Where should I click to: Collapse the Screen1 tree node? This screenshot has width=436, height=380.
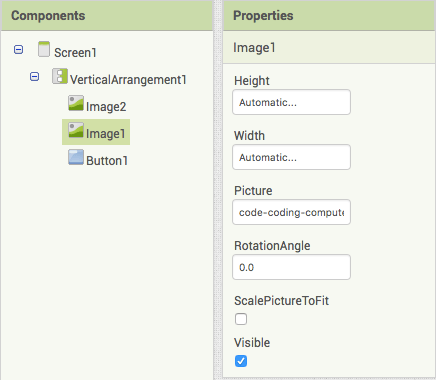click(19, 50)
